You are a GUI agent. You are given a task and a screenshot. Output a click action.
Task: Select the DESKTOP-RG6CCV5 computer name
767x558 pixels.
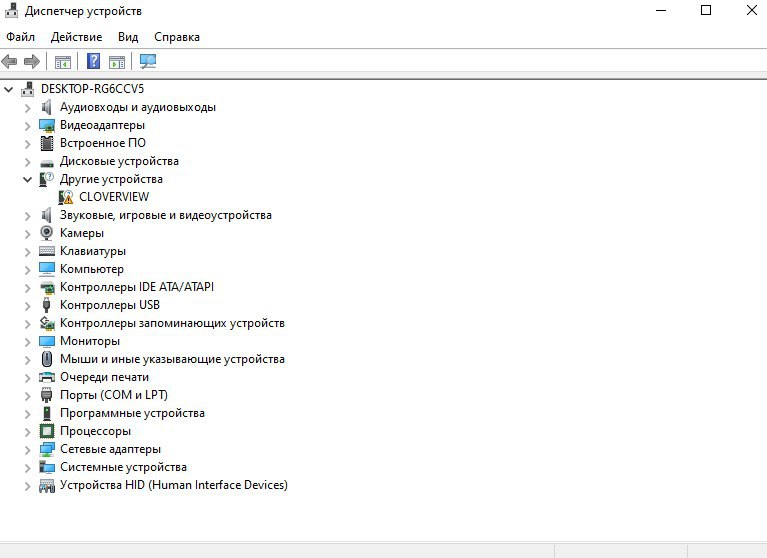click(92, 89)
